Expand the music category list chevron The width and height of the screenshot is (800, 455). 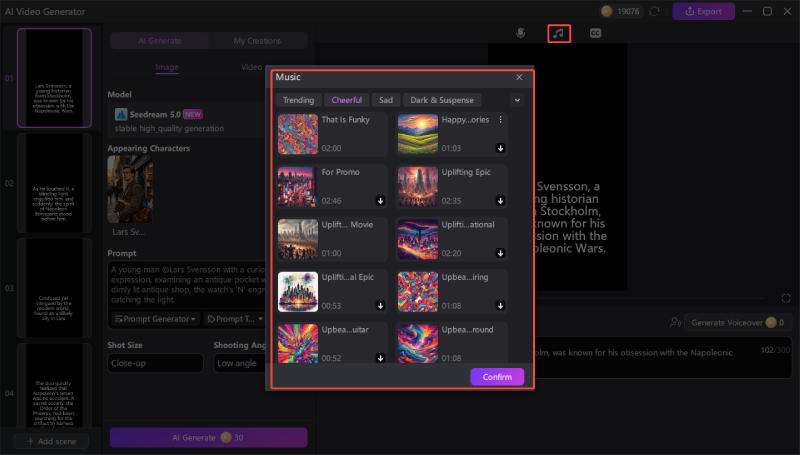(516, 100)
